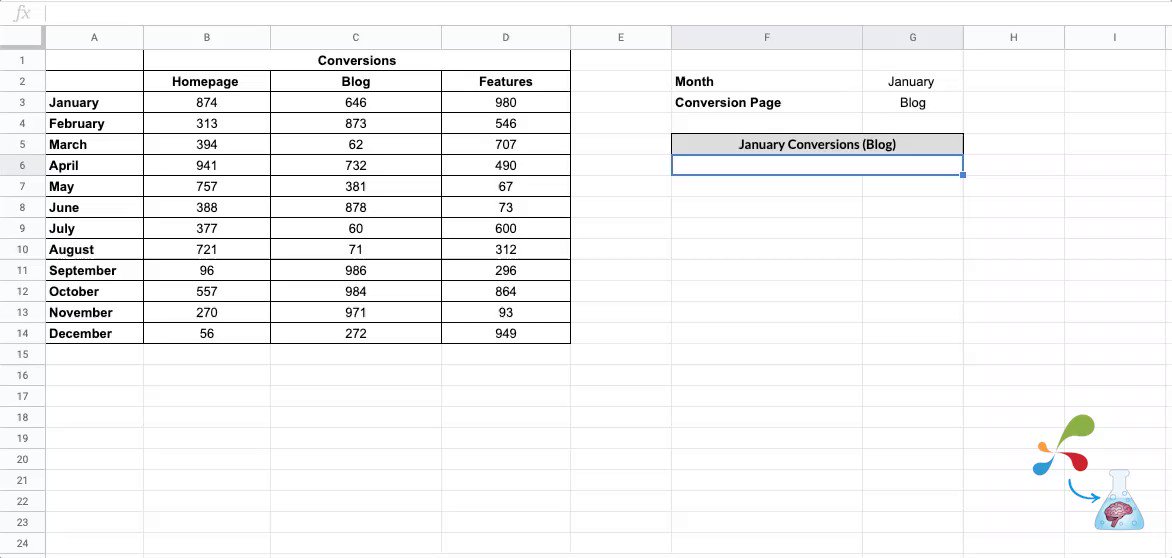Click cell with value 546
Image resolution: width=1172 pixels, height=558 pixels.
tap(506, 123)
